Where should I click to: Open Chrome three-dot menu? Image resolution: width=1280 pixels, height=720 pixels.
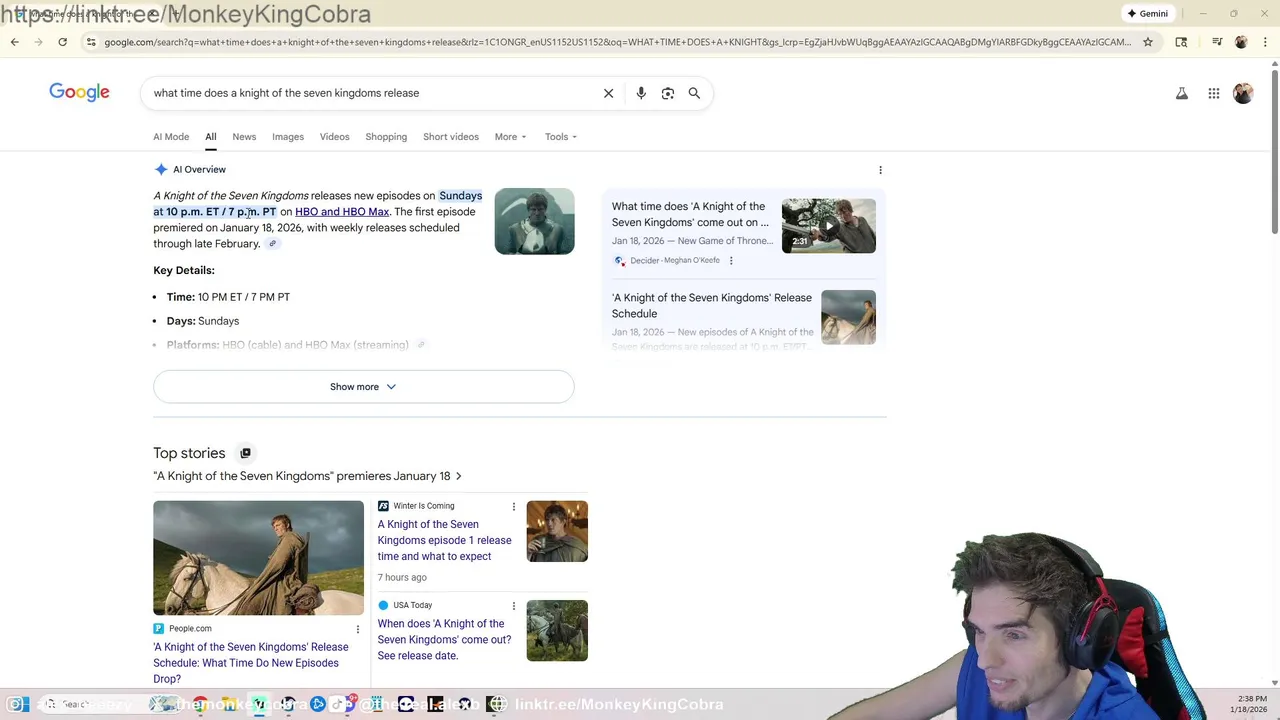[1264, 42]
